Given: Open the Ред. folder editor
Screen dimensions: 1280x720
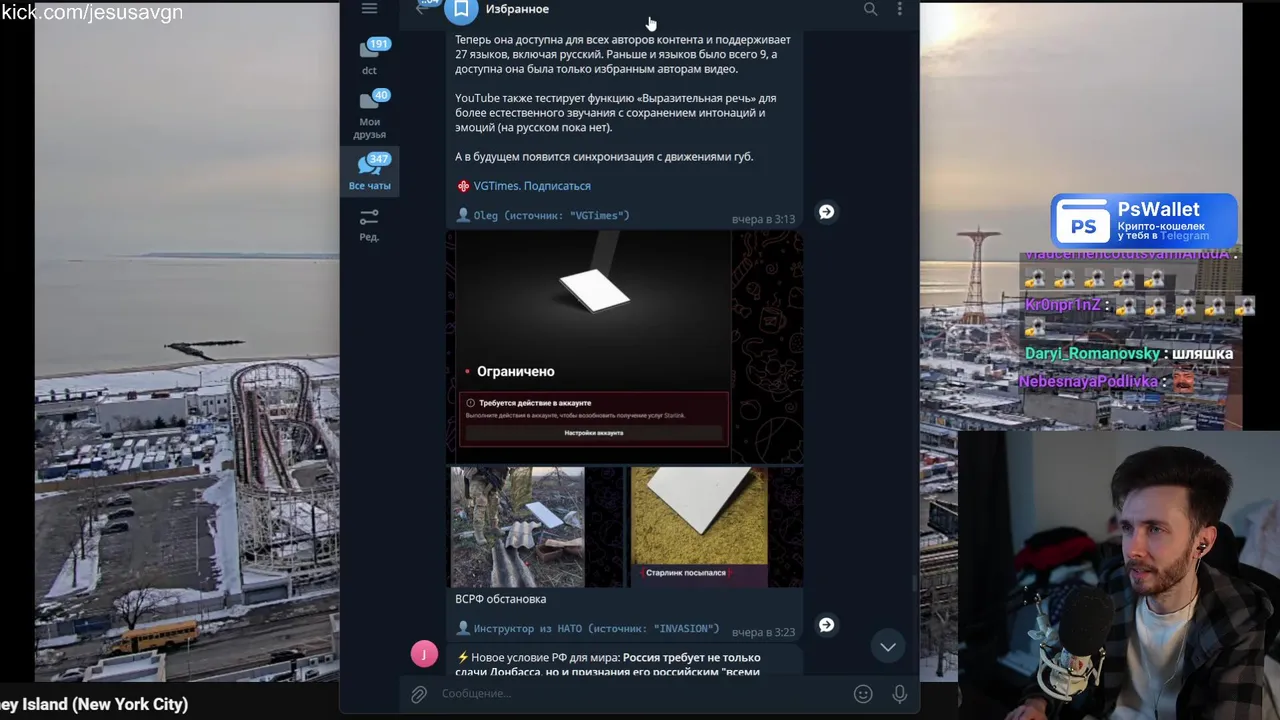Looking at the screenshot, I should coord(369,224).
